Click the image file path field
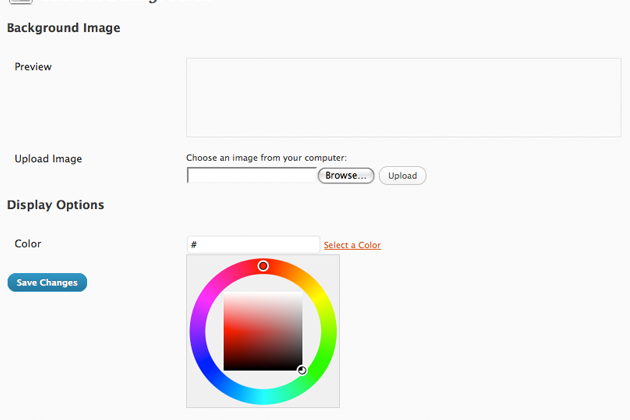Viewport: 630px width, 420px height. (x=252, y=175)
